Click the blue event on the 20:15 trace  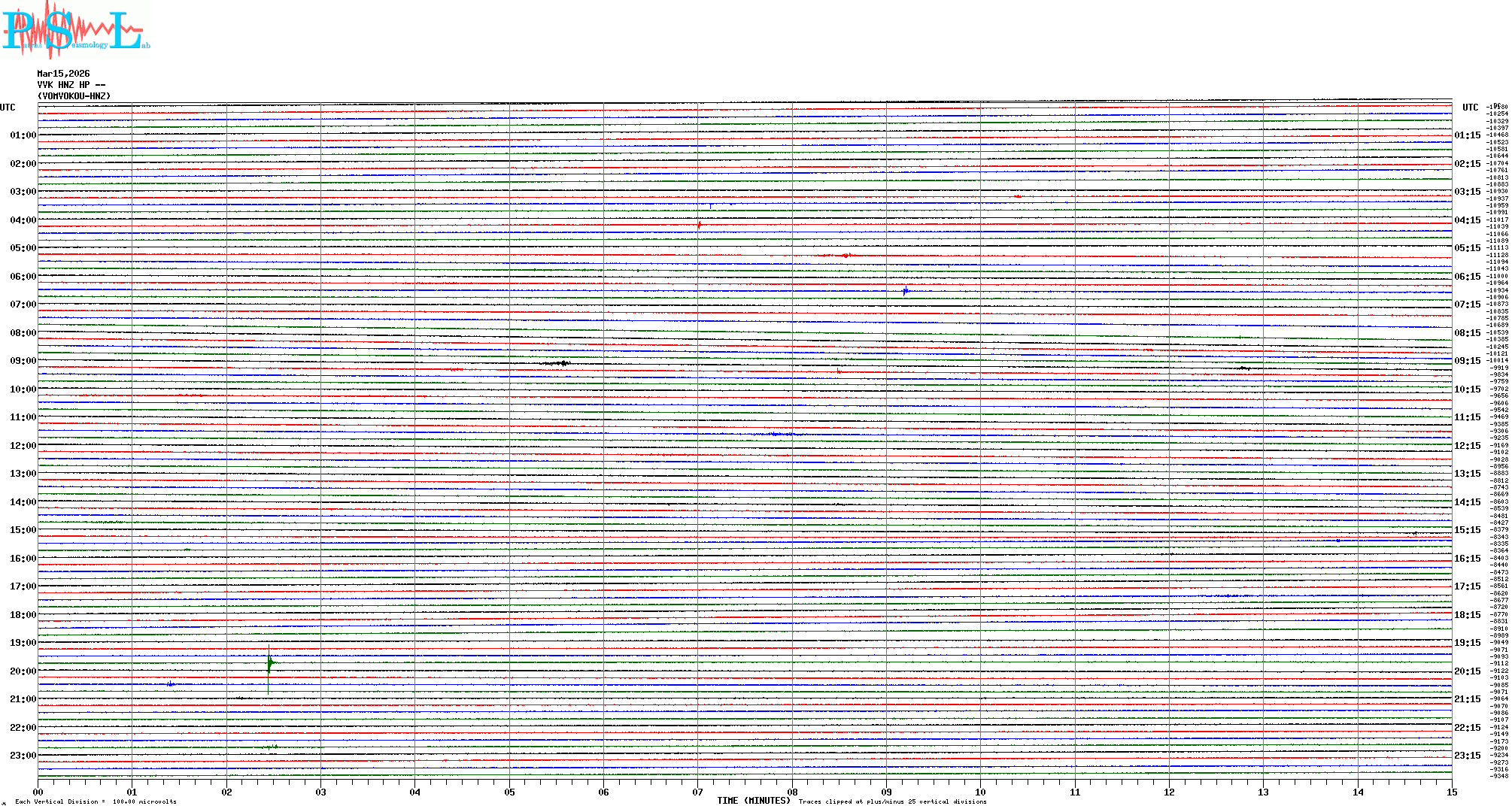click(x=171, y=683)
